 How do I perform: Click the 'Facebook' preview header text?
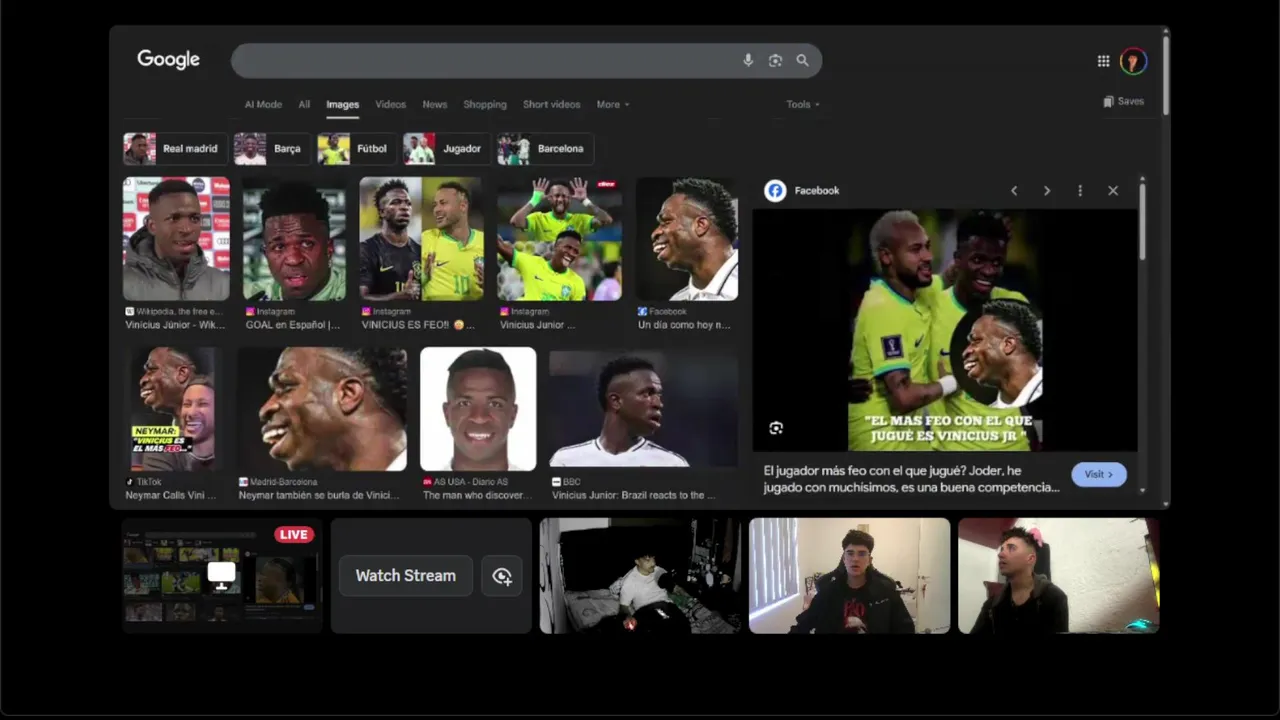tap(817, 191)
